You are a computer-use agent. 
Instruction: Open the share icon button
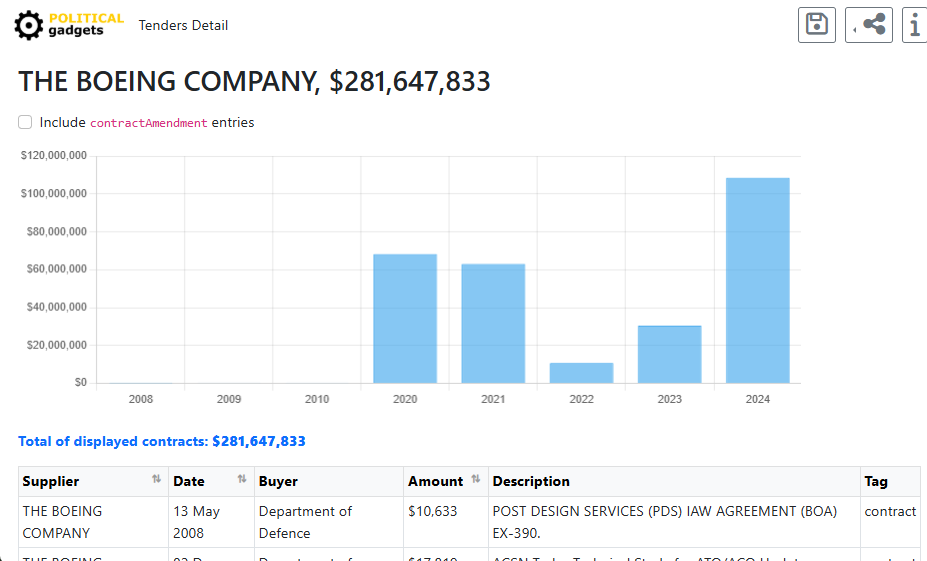(x=868, y=25)
